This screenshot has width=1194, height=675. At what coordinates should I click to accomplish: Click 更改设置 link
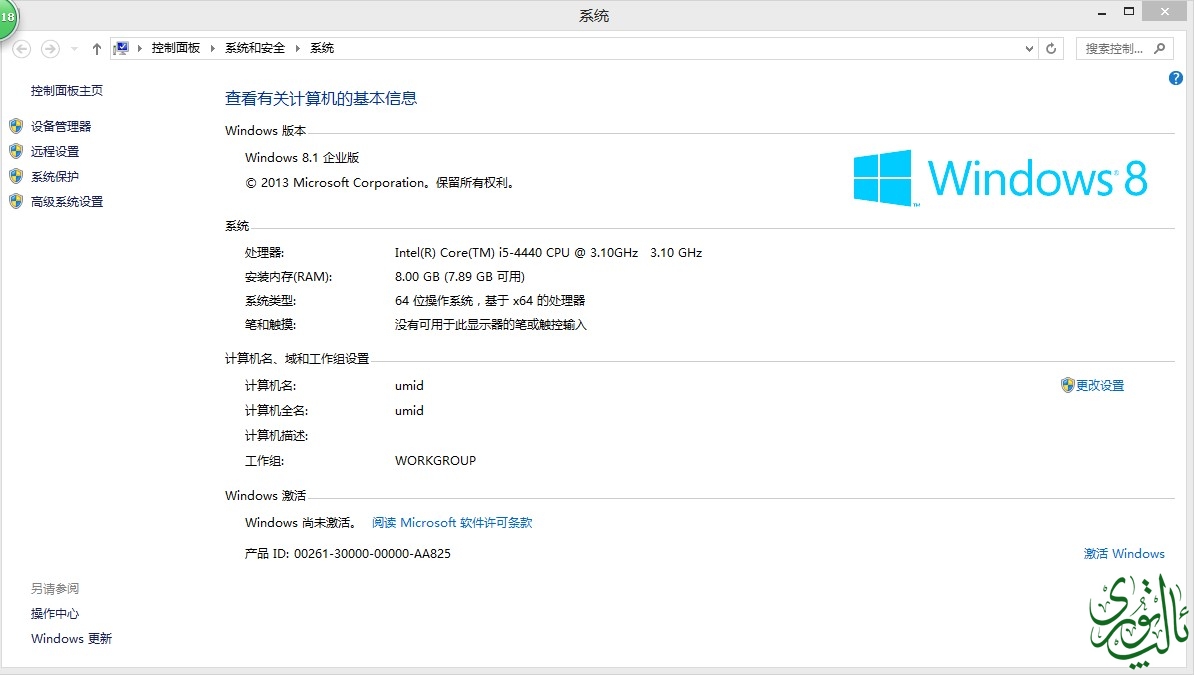coord(1100,385)
